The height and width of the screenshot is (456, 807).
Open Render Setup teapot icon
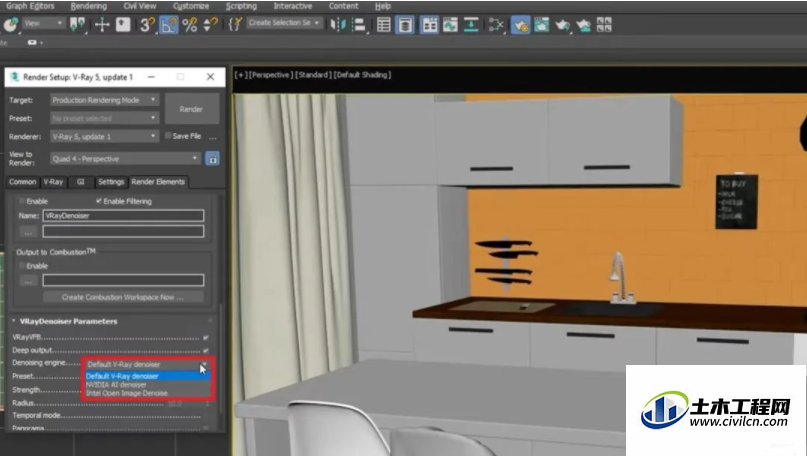(x=520, y=24)
